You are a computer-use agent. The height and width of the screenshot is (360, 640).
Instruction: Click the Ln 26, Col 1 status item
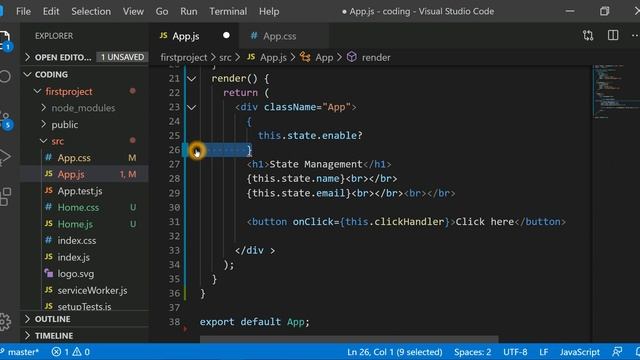click(395, 352)
